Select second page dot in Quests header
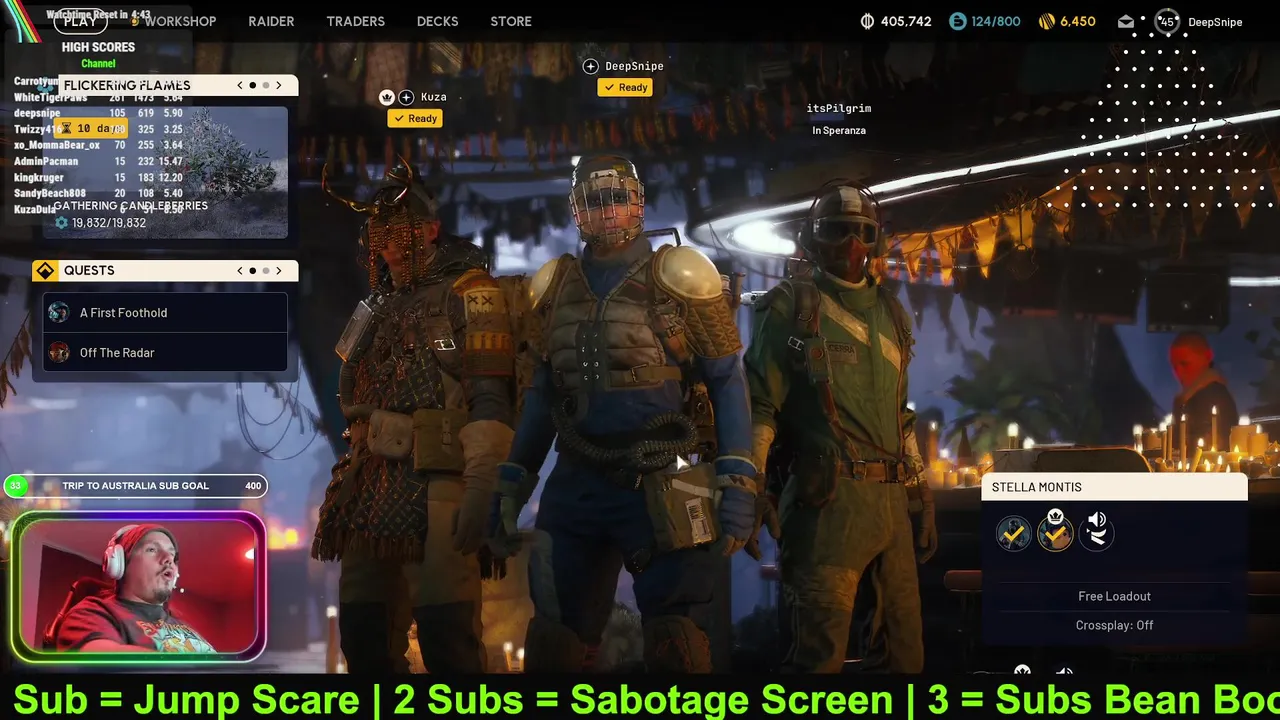Image resolution: width=1280 pixels, height=720 pixels. tap(265, 270)
